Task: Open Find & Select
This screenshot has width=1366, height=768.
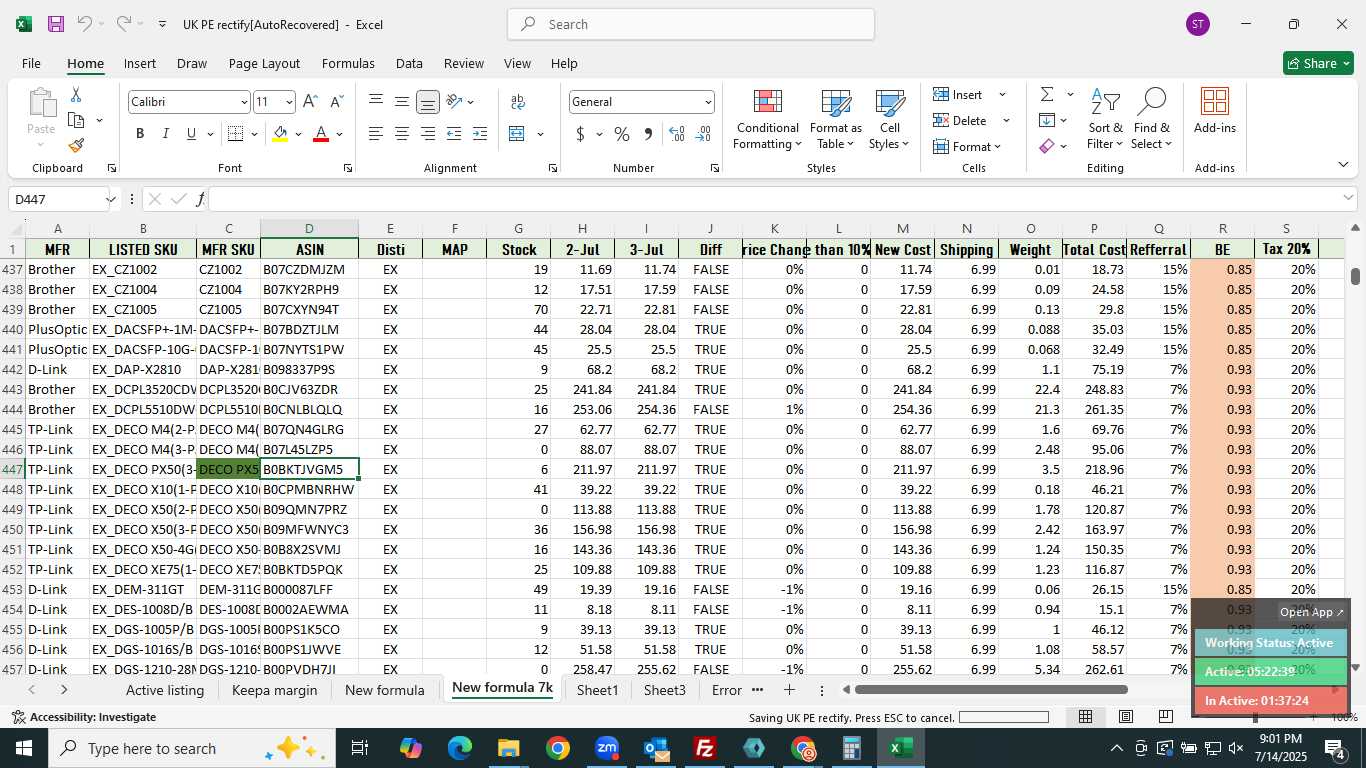Action: [x=1152, y=120]
